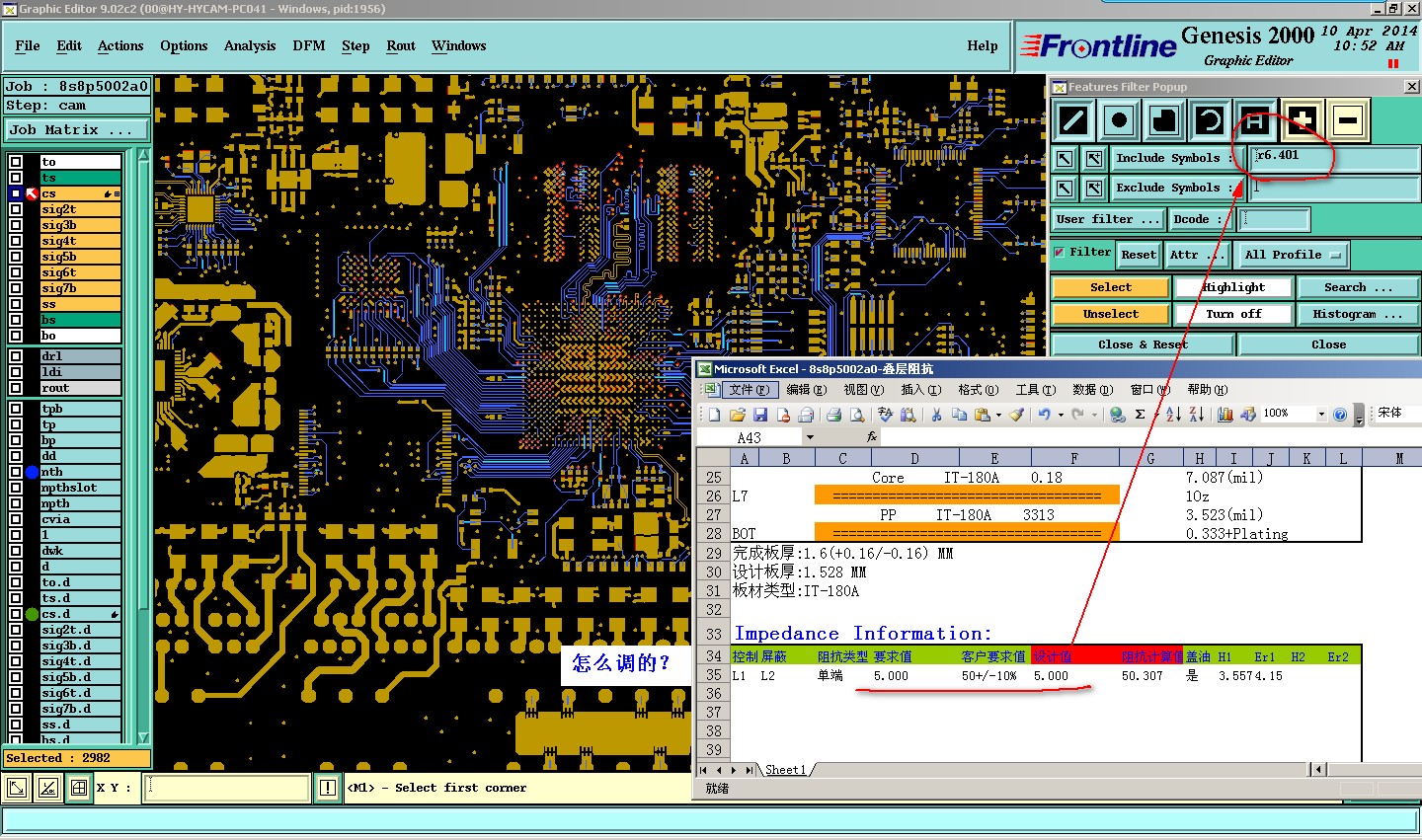
Task: Toggle checkbox for layer sig3b
Action: pyautogui.click(x=16, y=225)
